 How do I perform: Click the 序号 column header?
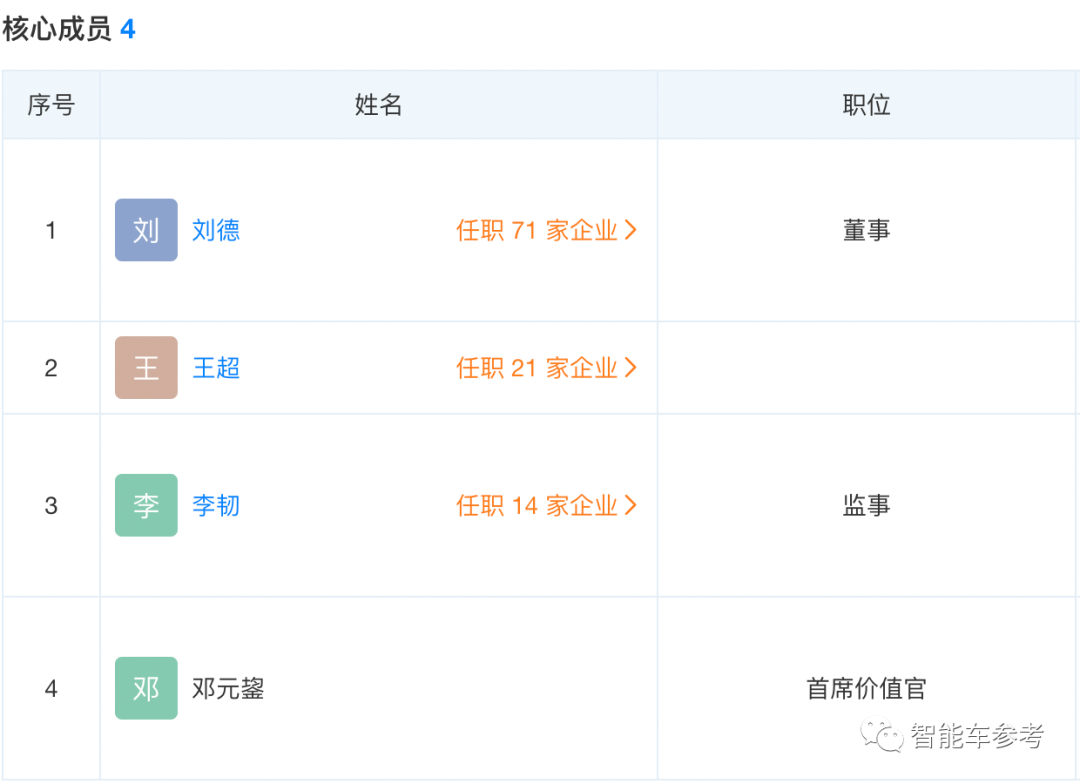click(51, 104)
